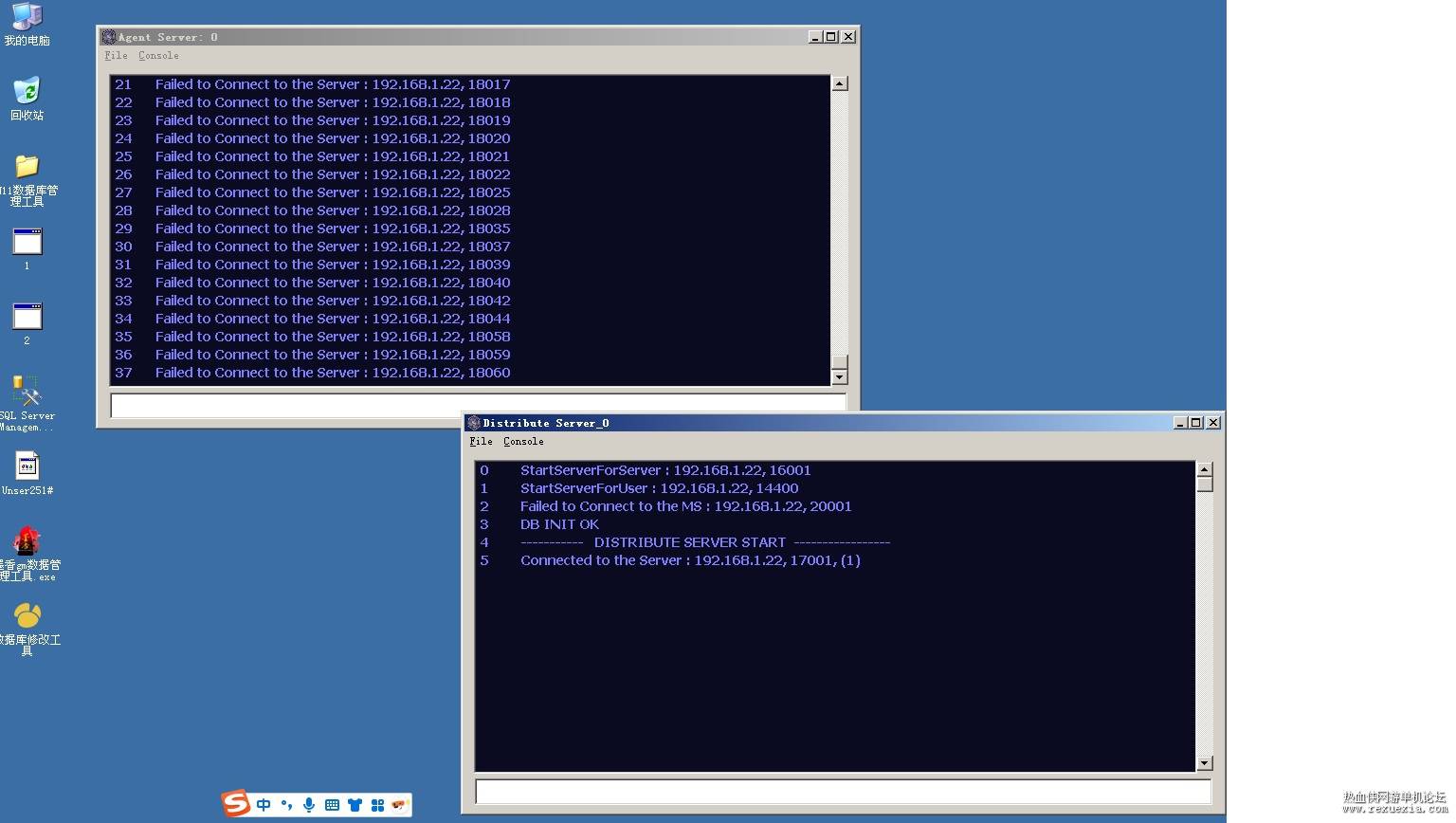This screenshot has height=823, width=1456.
Task: Open File menu in Distribute Server window
Action: coord(481,442)
